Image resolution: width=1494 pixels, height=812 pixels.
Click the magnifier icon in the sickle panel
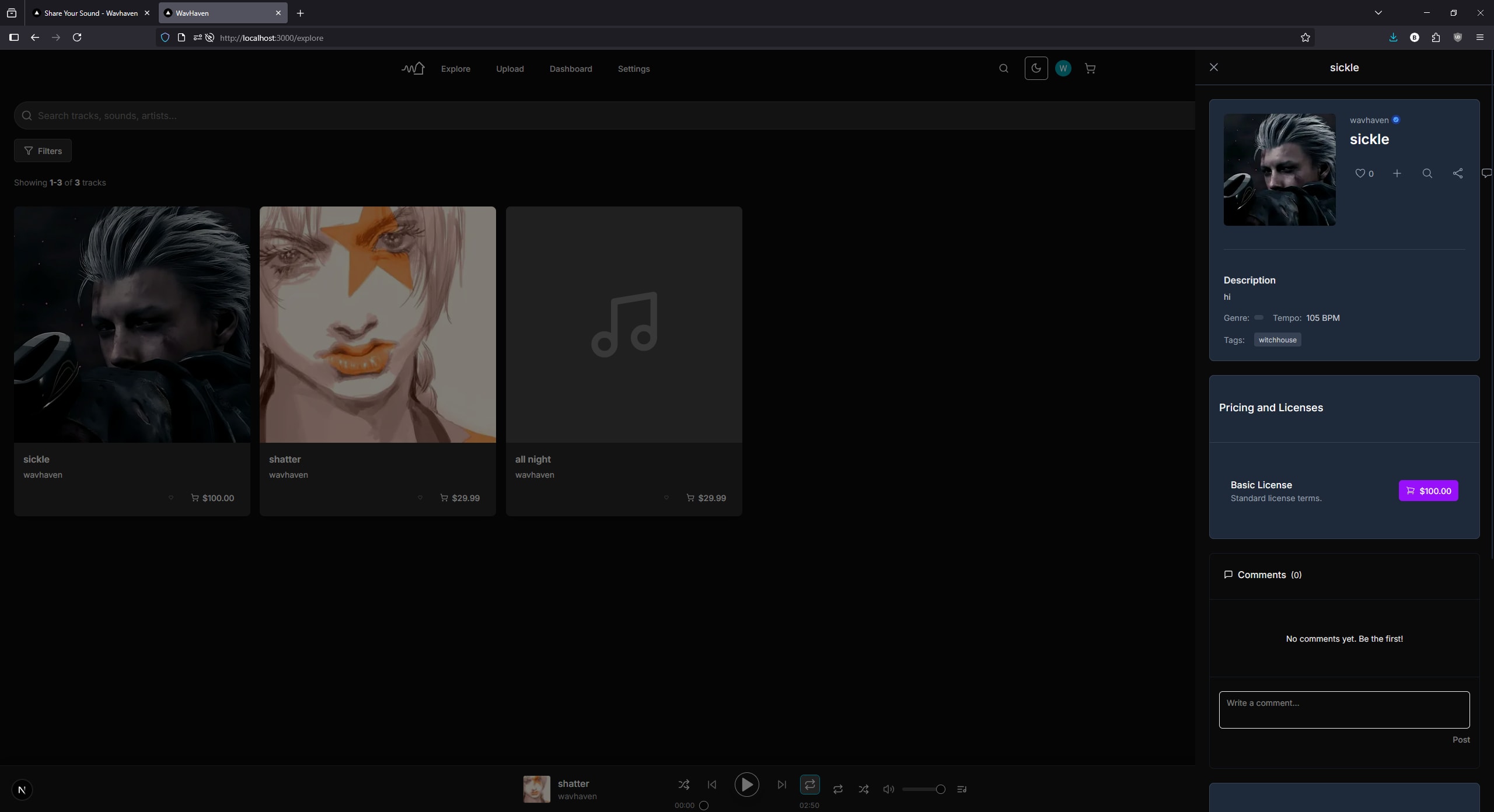click(x=1427, y=173)
